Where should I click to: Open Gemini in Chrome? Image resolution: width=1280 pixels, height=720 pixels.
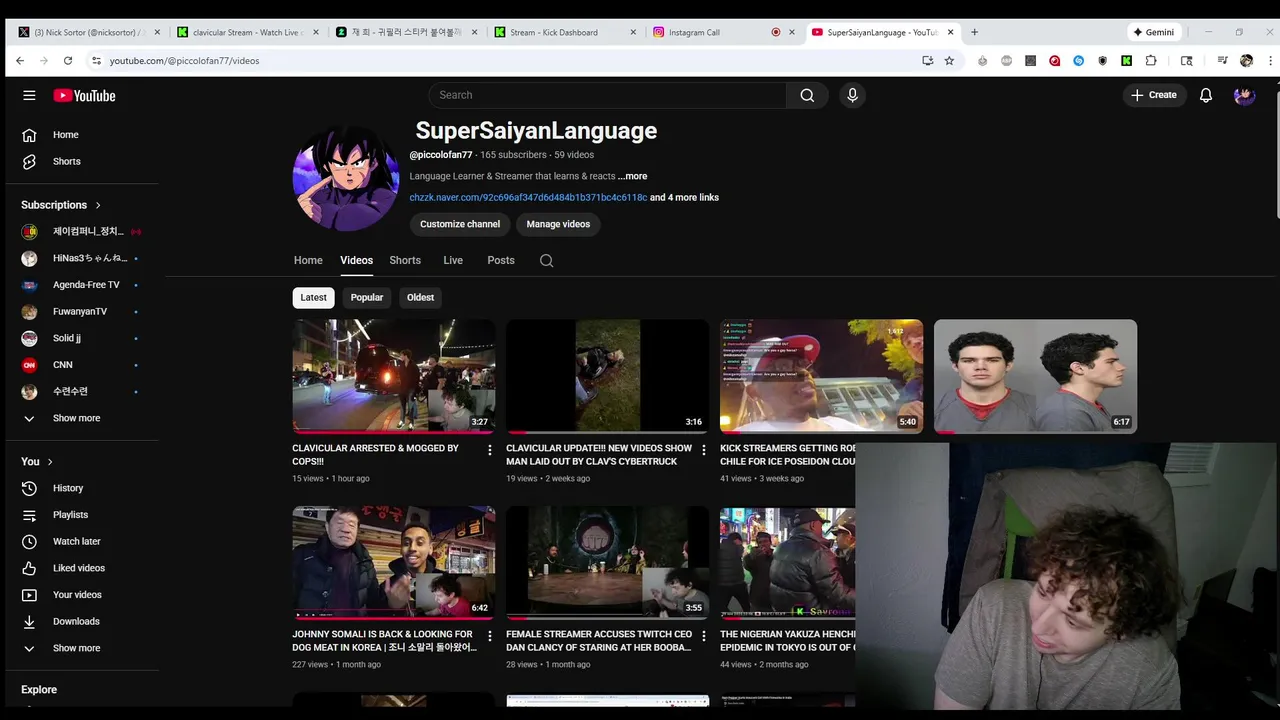tap(1154, 32)
